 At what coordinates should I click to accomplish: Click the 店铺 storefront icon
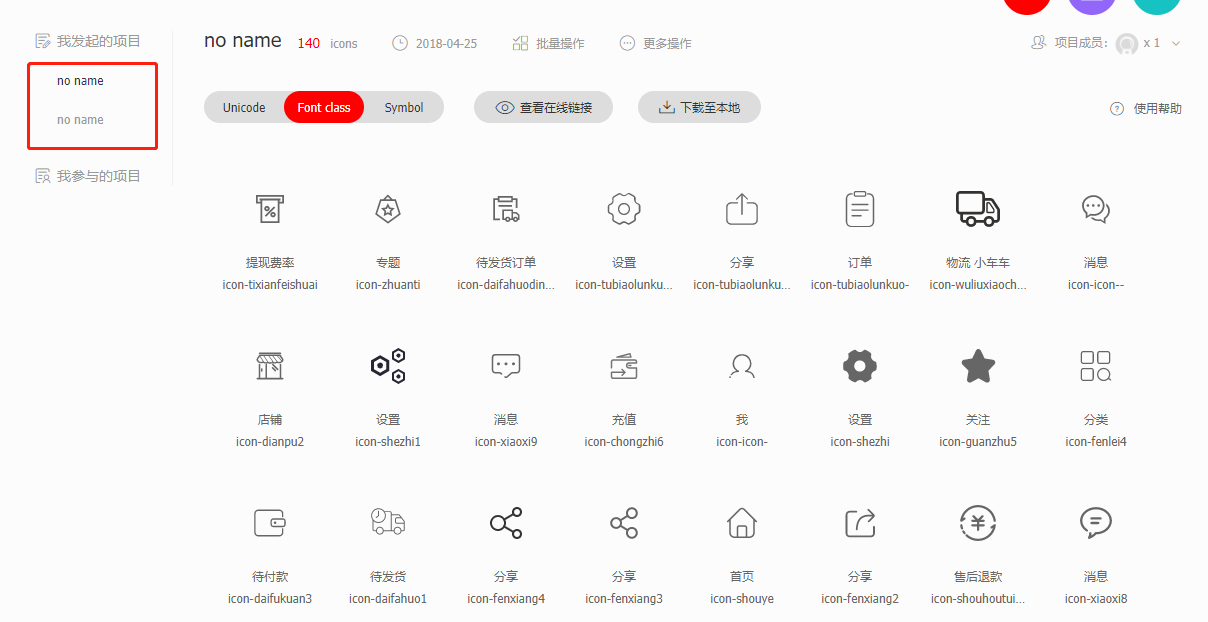pyautogui.click(x=270, y=366)
